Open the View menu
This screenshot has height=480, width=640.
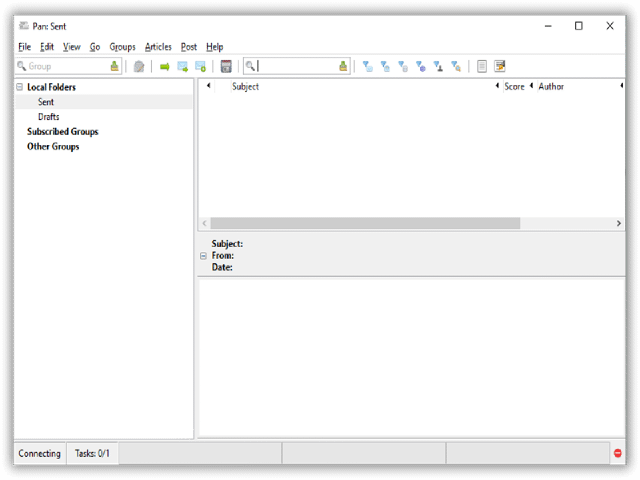point(71,47)
